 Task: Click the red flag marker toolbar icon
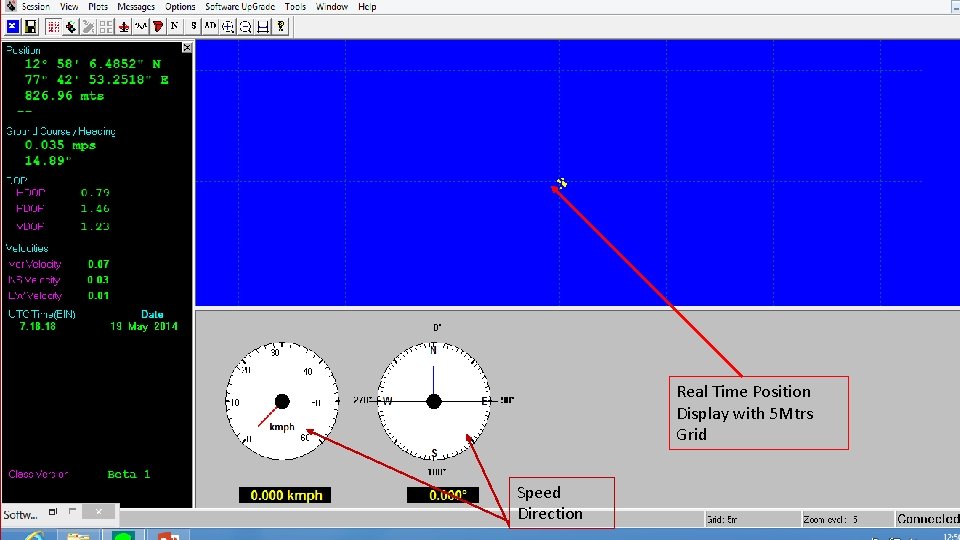point(158,26)
